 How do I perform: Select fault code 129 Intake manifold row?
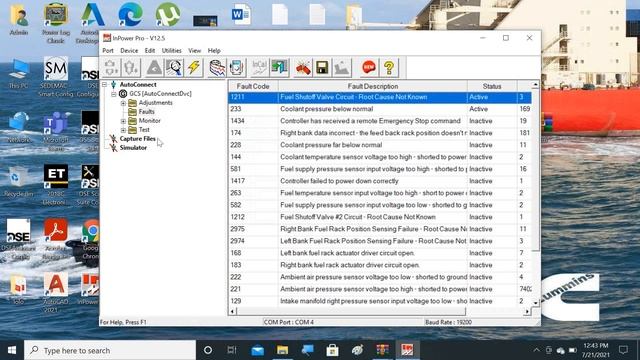click(x=380, y=301)
